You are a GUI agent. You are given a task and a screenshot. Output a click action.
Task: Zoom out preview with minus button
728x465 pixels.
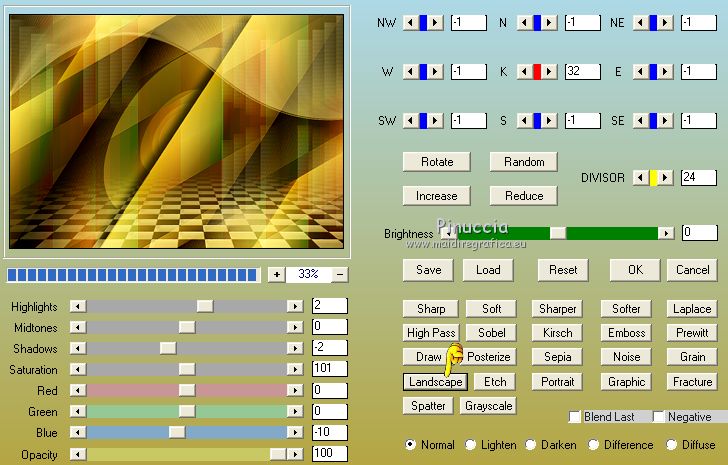point(340,274)
